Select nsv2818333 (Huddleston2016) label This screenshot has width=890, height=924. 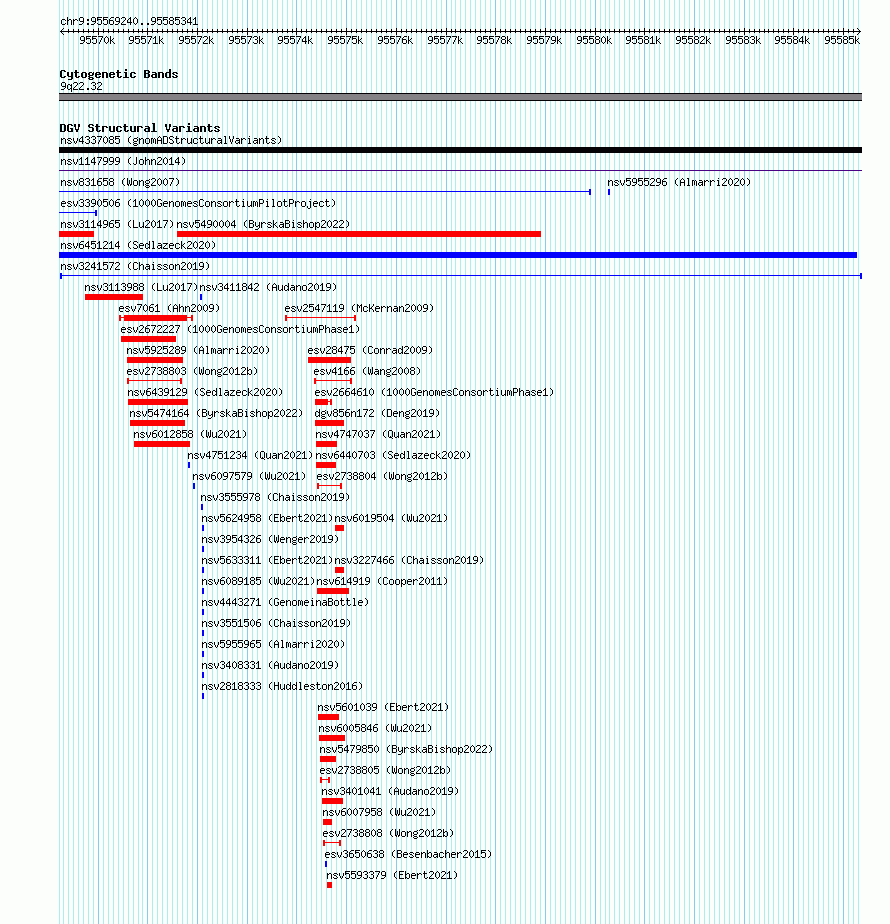(x=282, y=687)
